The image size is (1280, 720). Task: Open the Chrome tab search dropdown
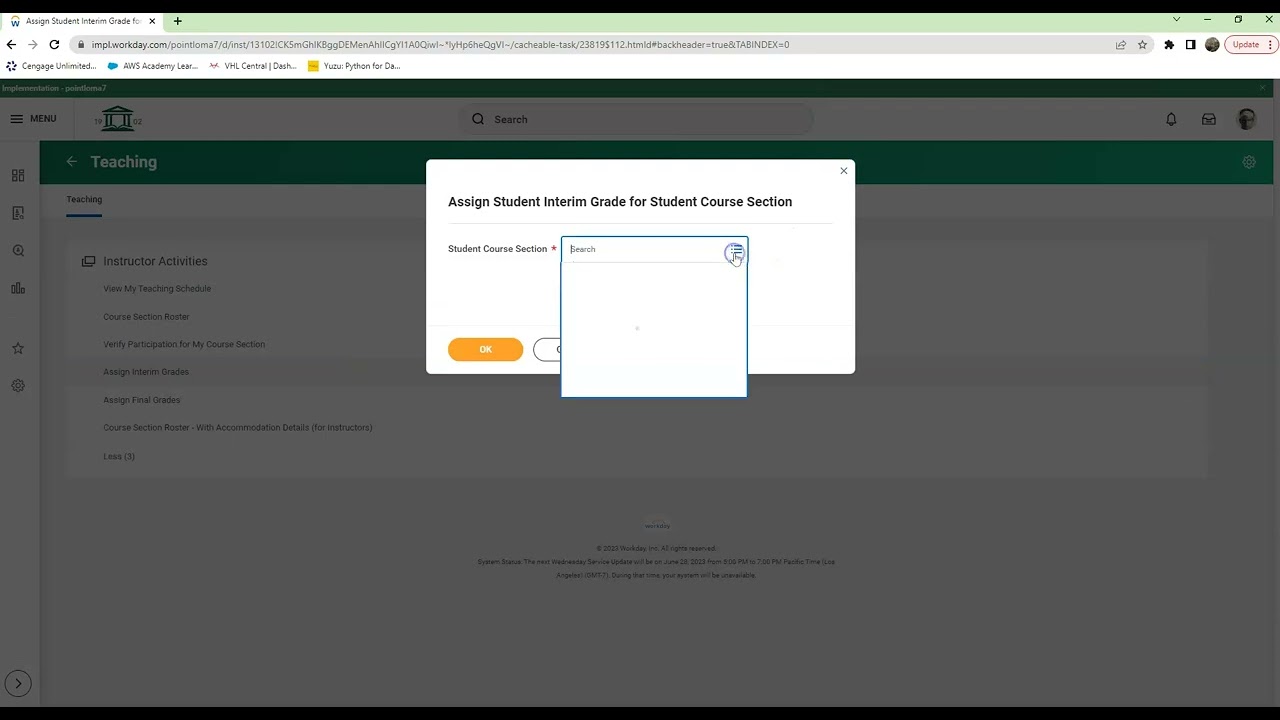1176,20
